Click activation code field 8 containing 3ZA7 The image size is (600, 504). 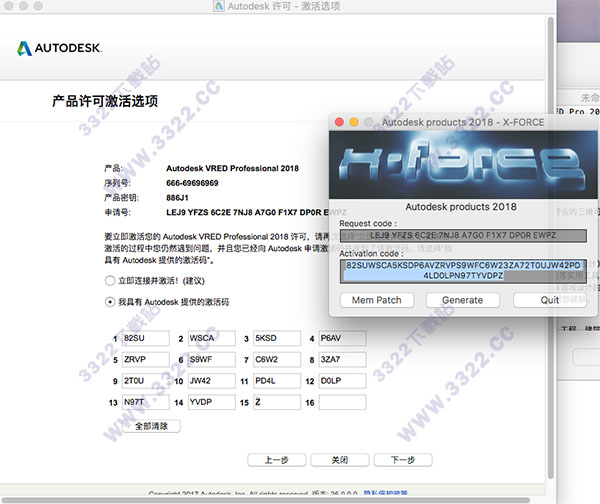click(342, 360)
